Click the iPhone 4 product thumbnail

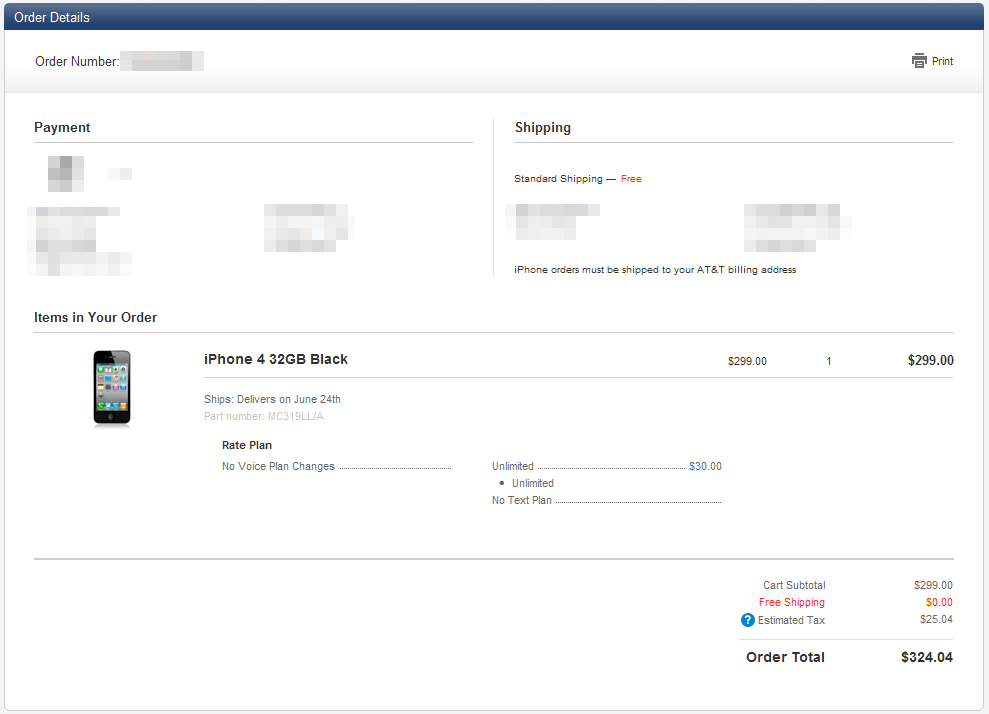[x=112, y=388]
